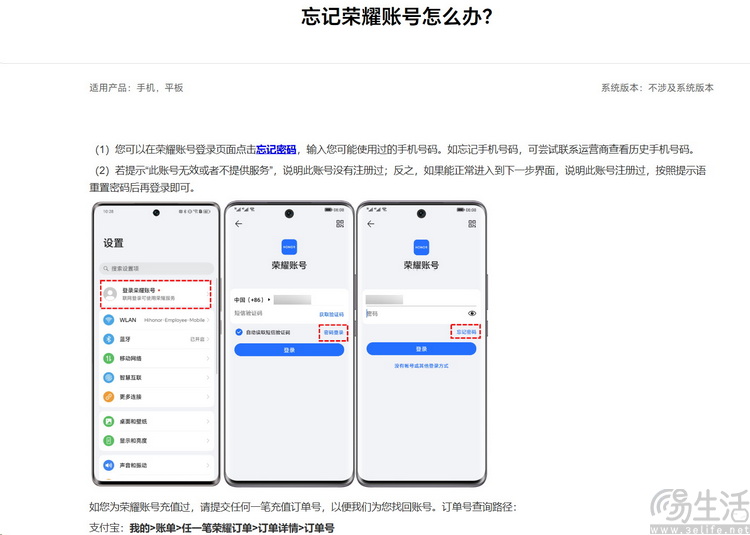Image resolution: width=750 pixels, height=535 pixels.
Task: Click the 没有账号或其他登录方式 link
Action: [421, 366]
